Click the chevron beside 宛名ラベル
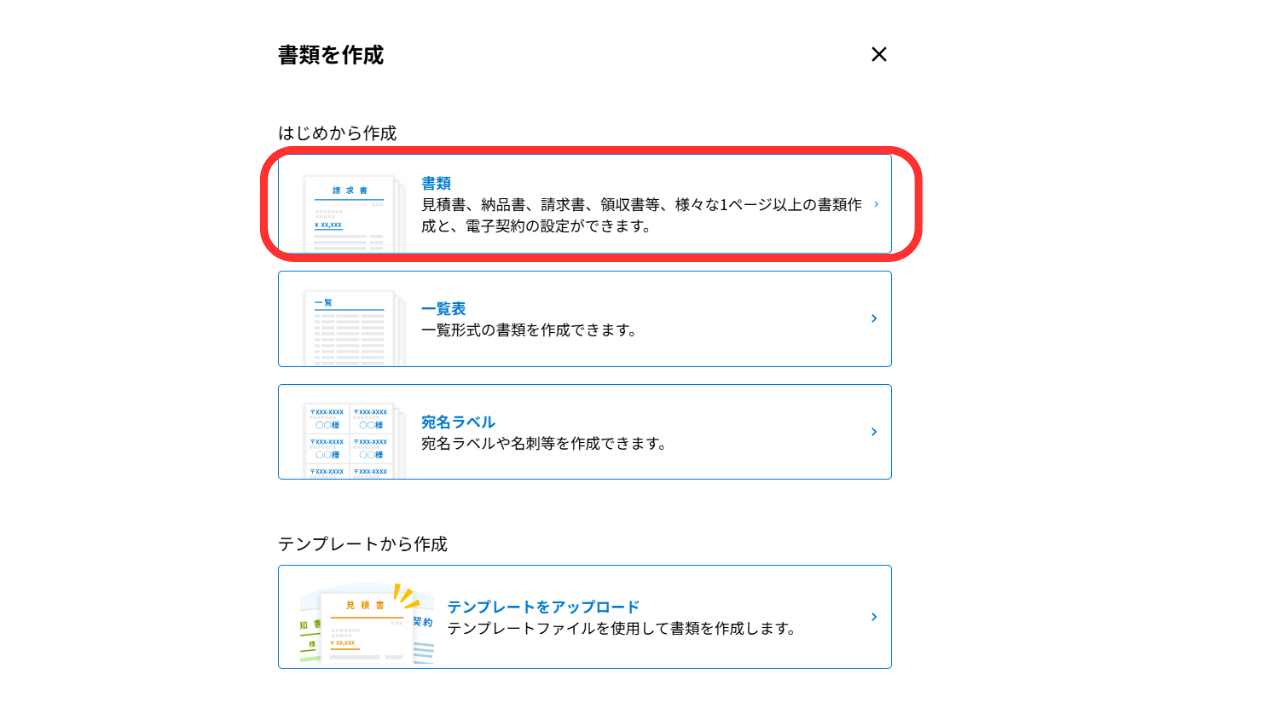1280x720 pixels. pyautogui.click(x=874, y=431)
